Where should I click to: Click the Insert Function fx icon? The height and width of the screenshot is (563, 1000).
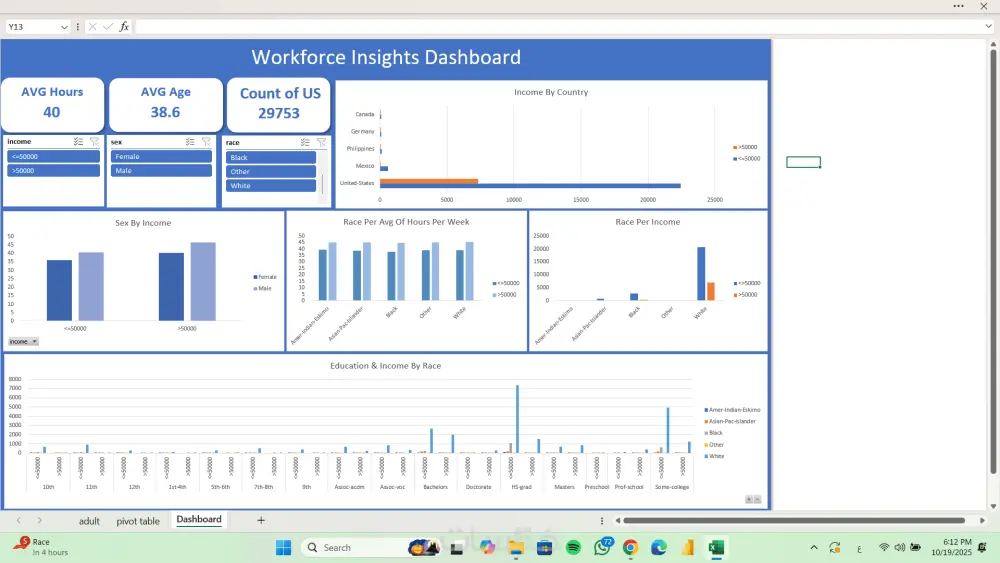click(124, 27)
